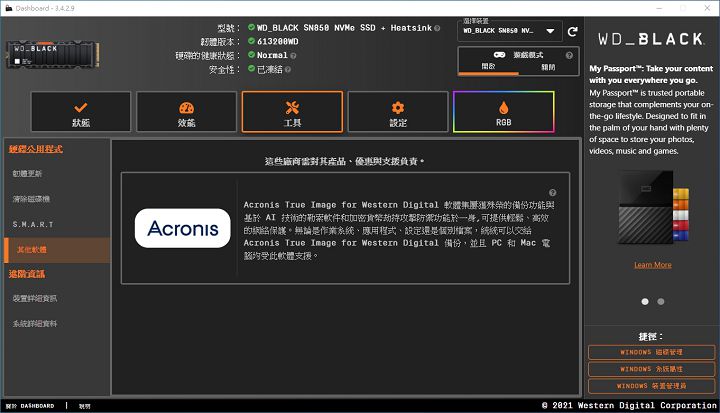The width and height of the screenshot is (720, 413).
Task: Click the refresh device list icon
Action: tap(572, 31)
